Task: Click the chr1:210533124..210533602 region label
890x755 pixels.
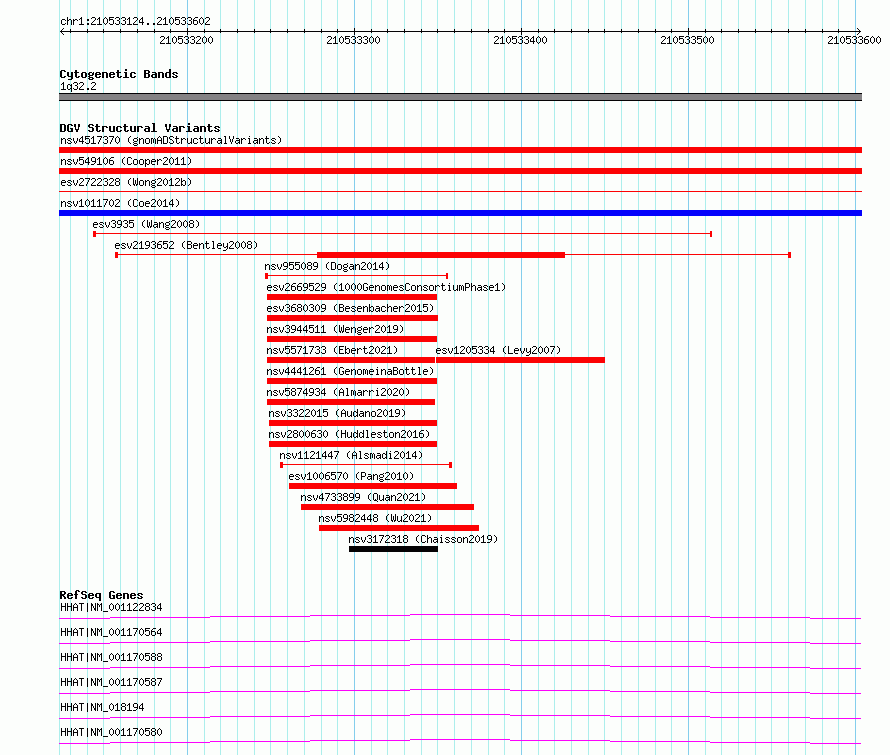Action: [135, 21]
